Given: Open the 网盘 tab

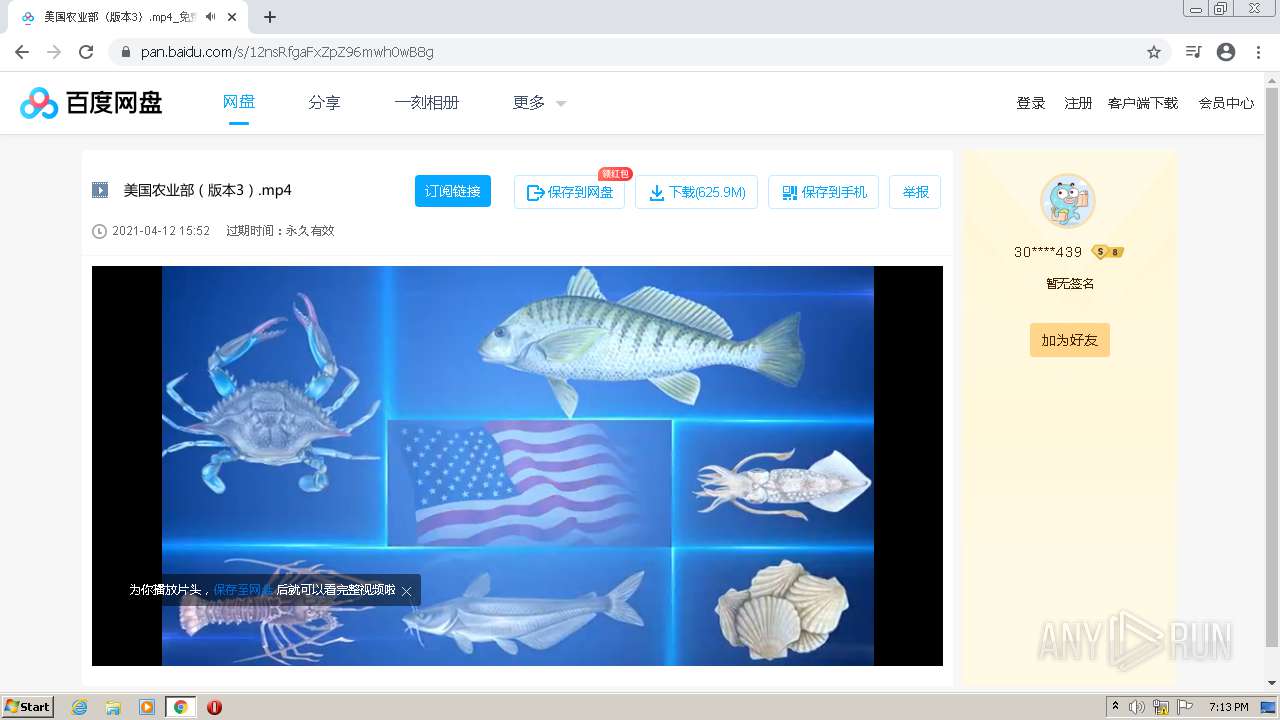Looking at the screenshot, I should (x=238, y=102).
